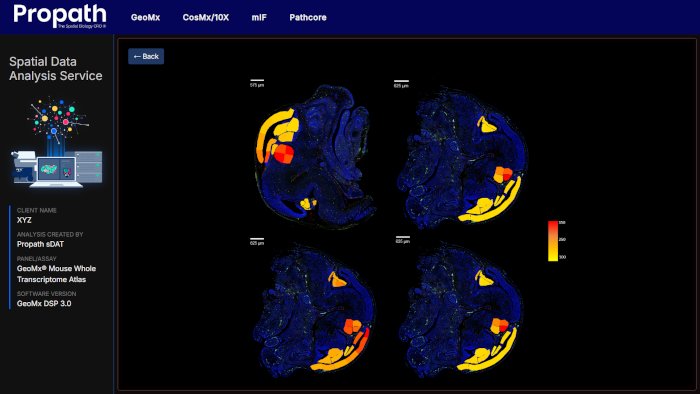Click the Back button
The height and width of the screenshot is (394, 700).
tap(146, 56)
